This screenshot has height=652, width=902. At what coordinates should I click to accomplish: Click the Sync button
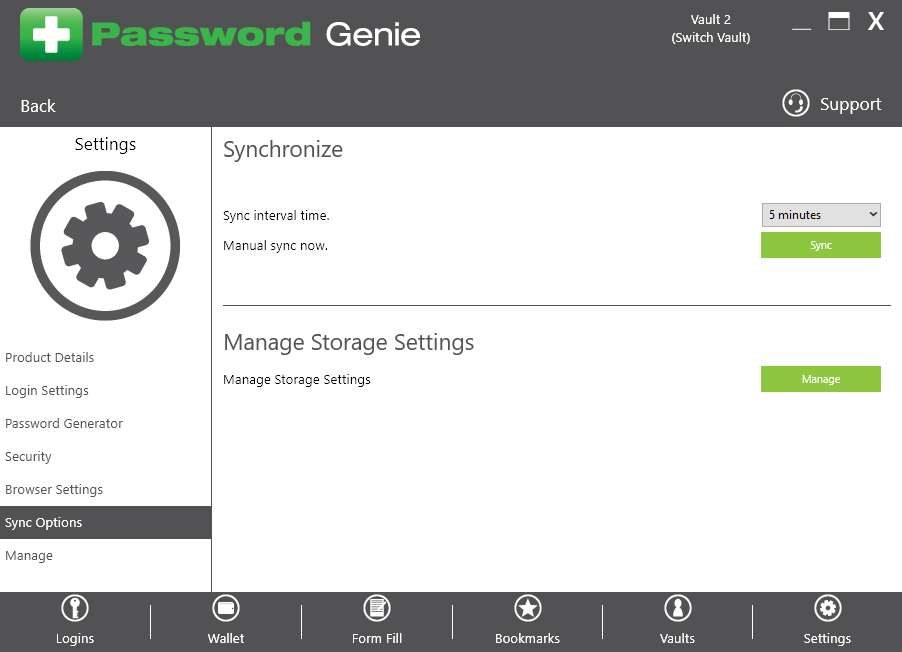pyautogui.click(x=821, y=245)
